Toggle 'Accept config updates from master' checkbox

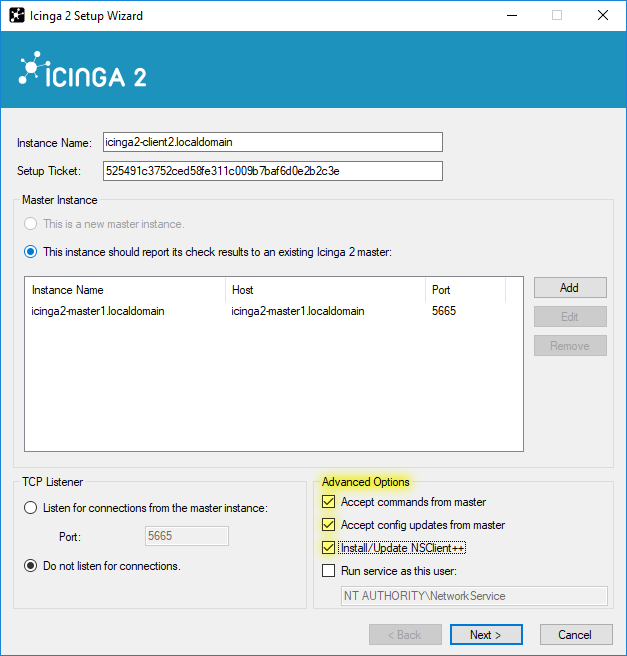point(328,525)
